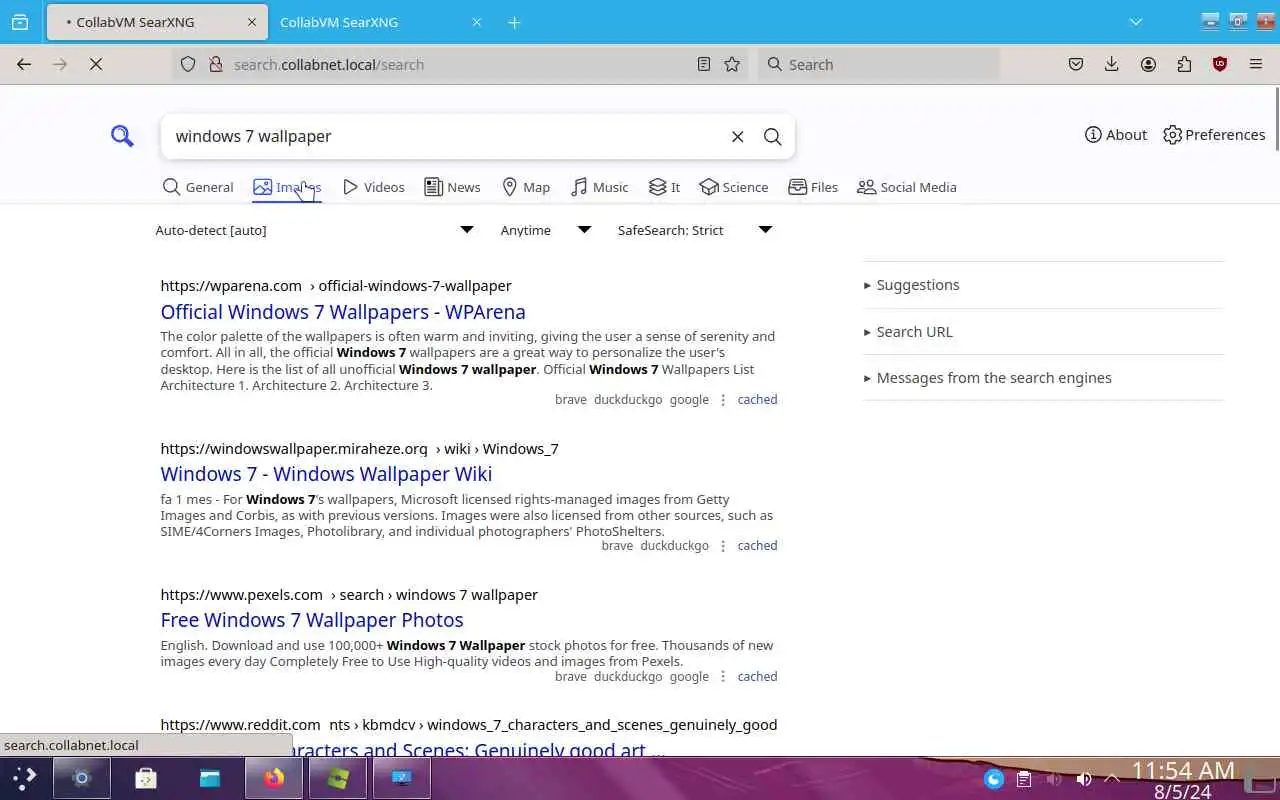Click the page vertical scrollbar
1280x800 pixels.
click(x=1276, y=120)
